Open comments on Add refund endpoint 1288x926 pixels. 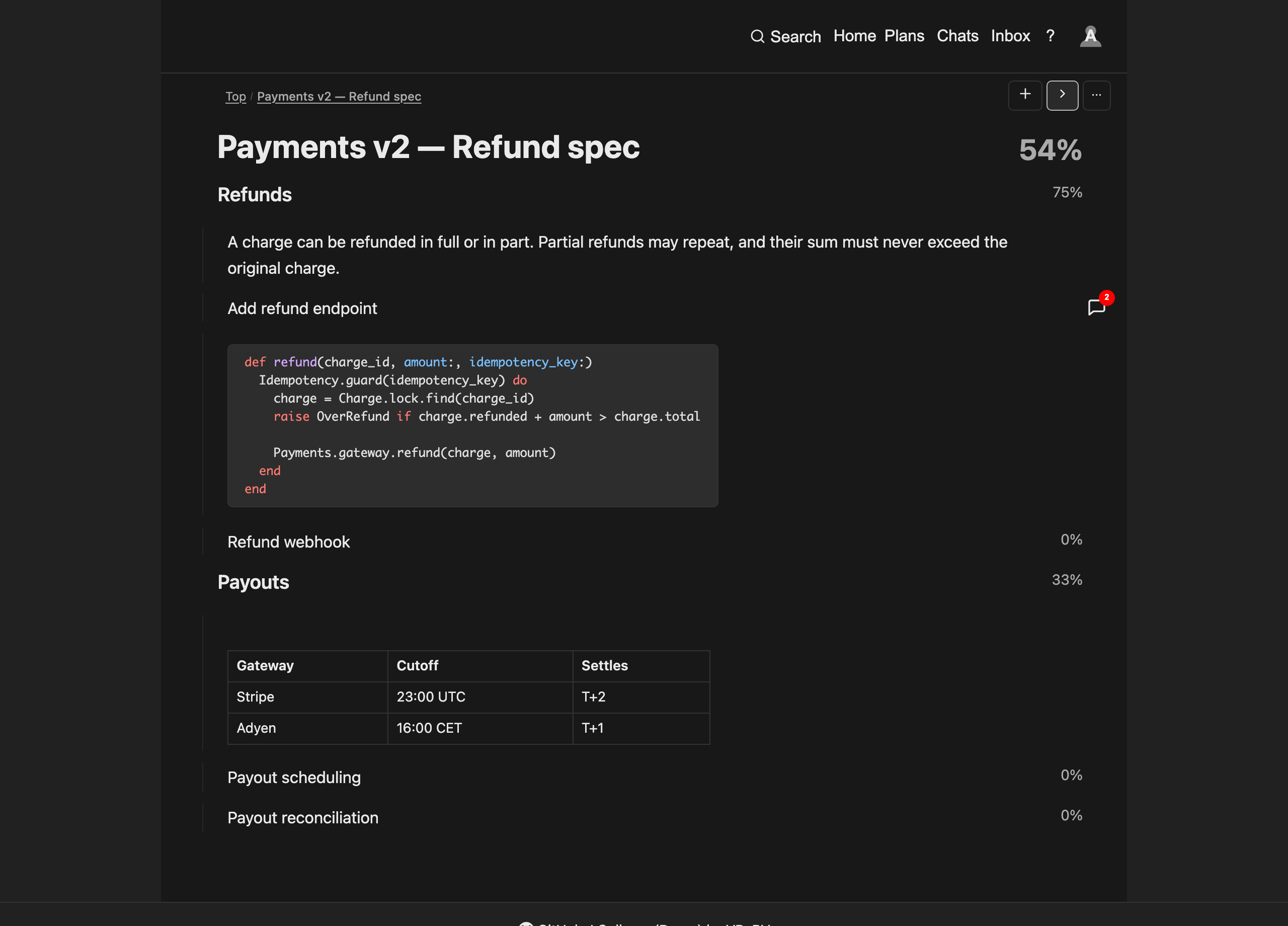coord(1096,307)
